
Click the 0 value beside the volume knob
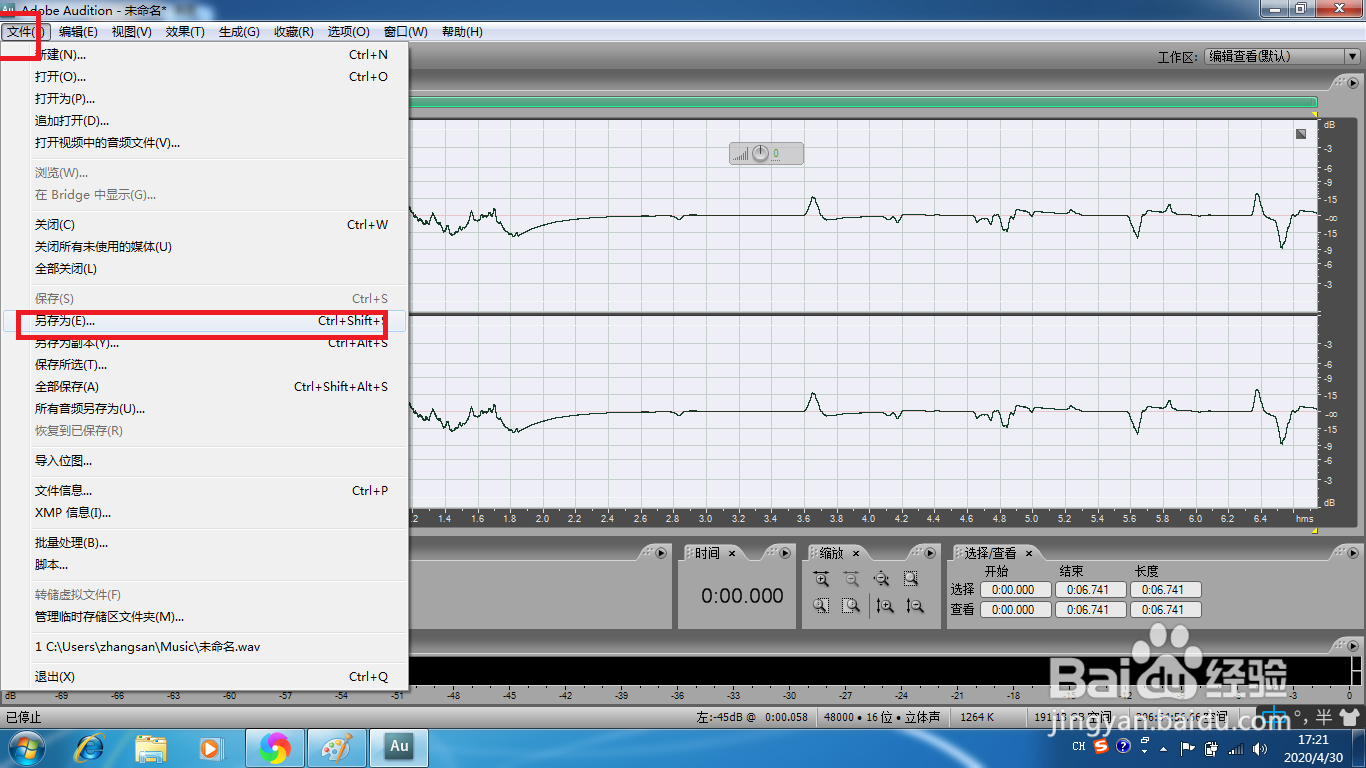(x=776, y=154)
